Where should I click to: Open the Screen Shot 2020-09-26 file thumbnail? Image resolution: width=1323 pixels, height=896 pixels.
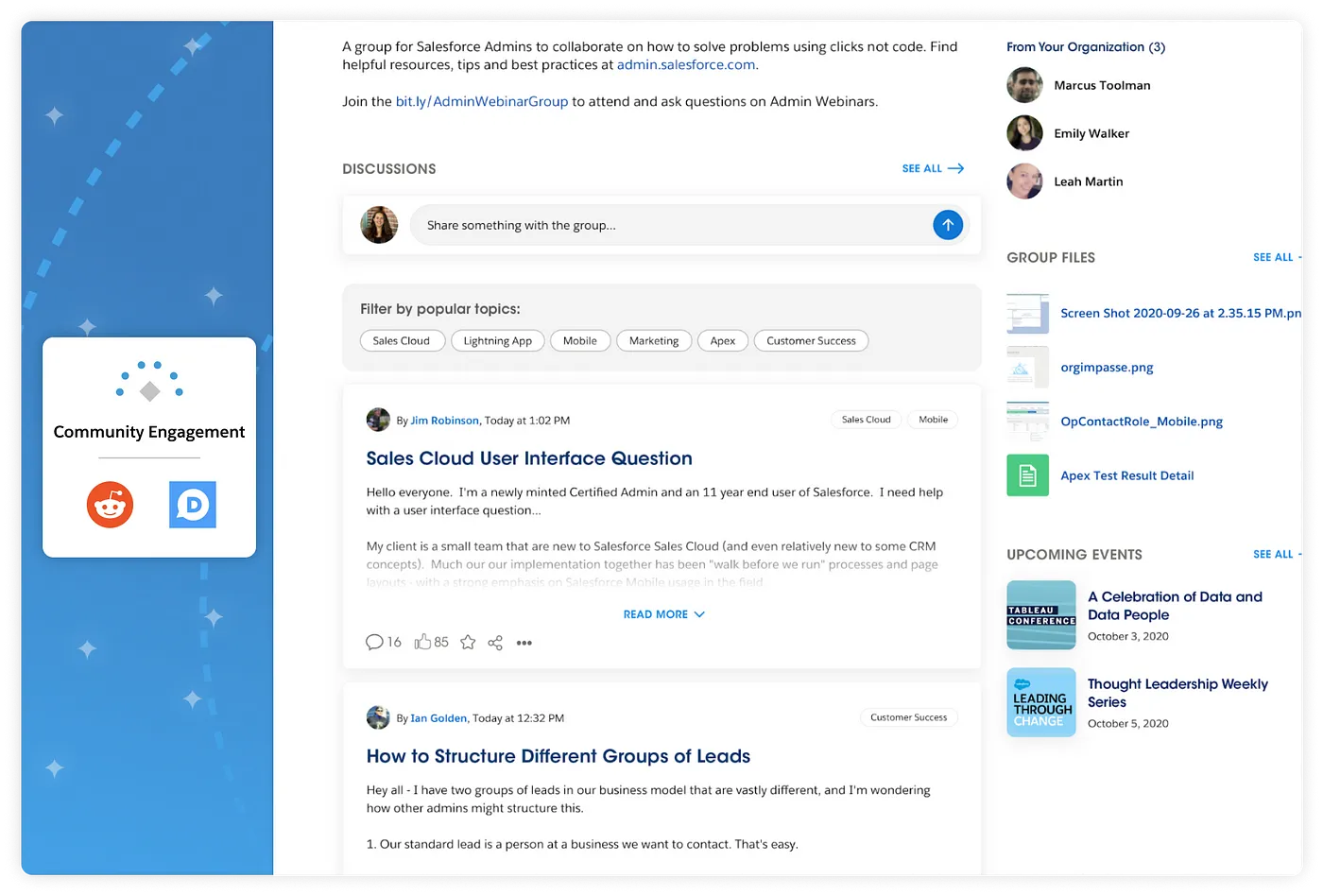coord(1028,313)
